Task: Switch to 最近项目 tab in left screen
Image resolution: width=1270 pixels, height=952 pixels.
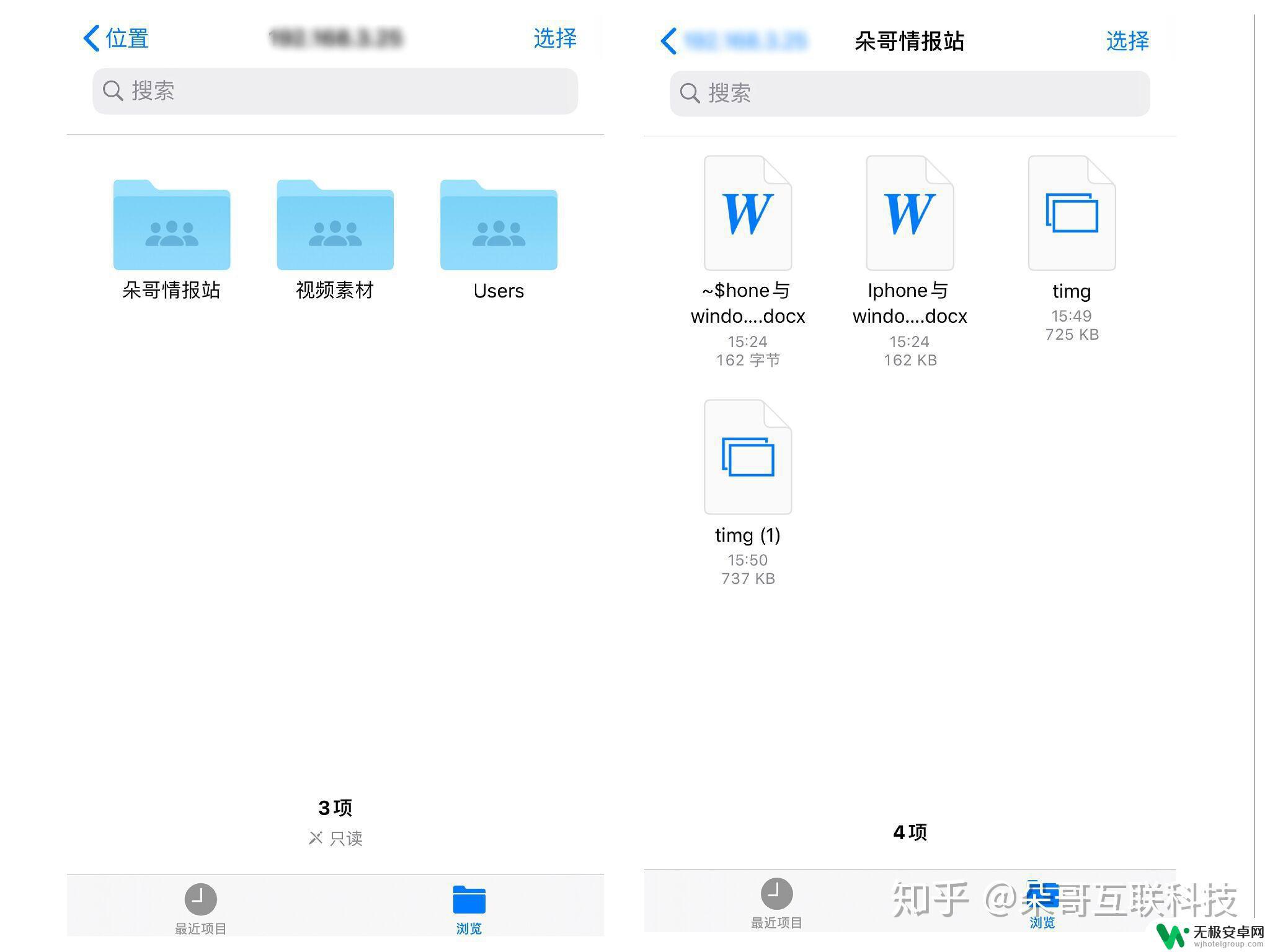Action: pos(200,909)
